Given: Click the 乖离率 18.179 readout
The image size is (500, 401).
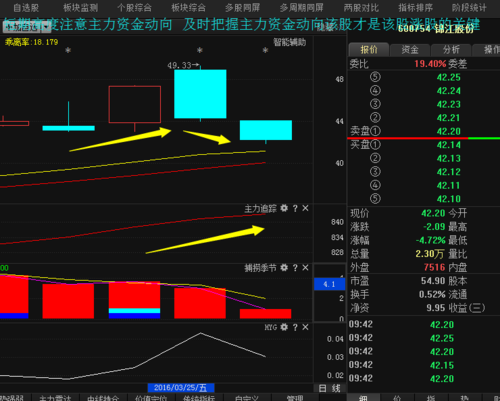Looking at the screenshot, I should click(x=31, y=42).
